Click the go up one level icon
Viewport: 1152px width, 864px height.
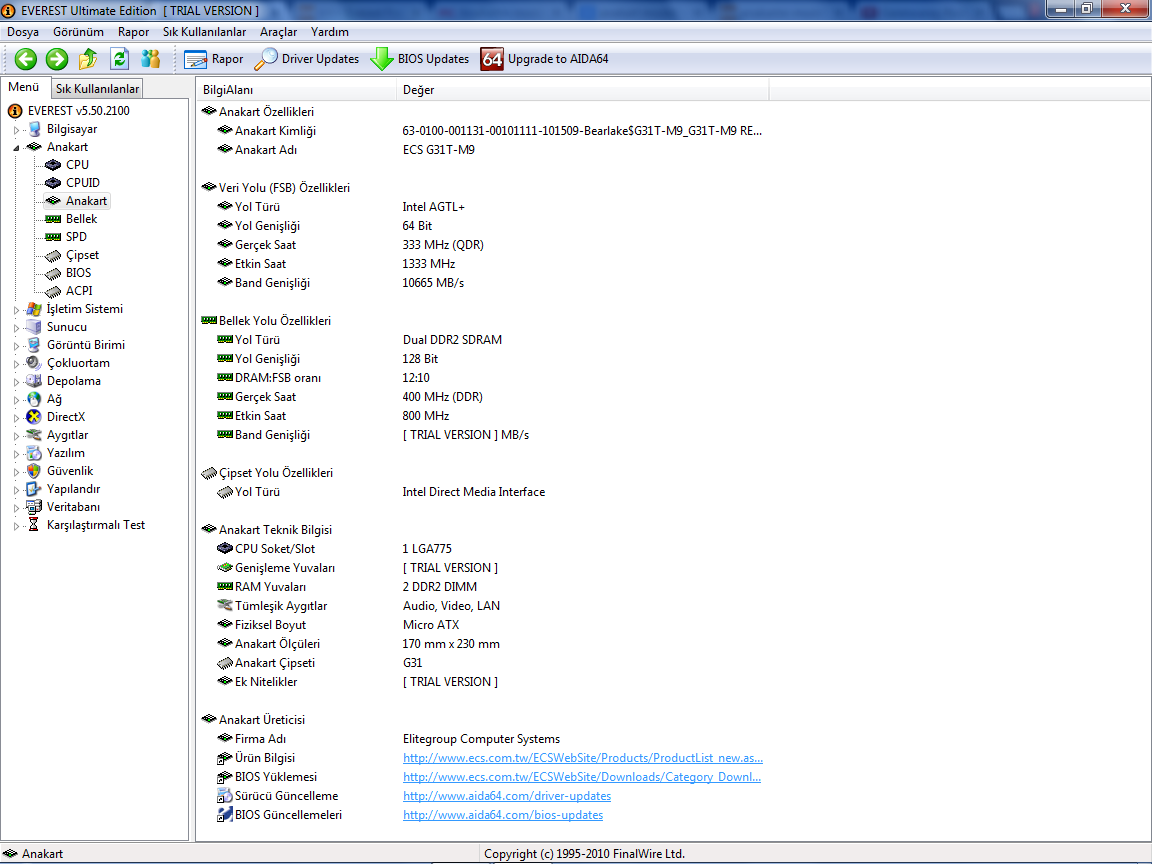tap(88, 59)
